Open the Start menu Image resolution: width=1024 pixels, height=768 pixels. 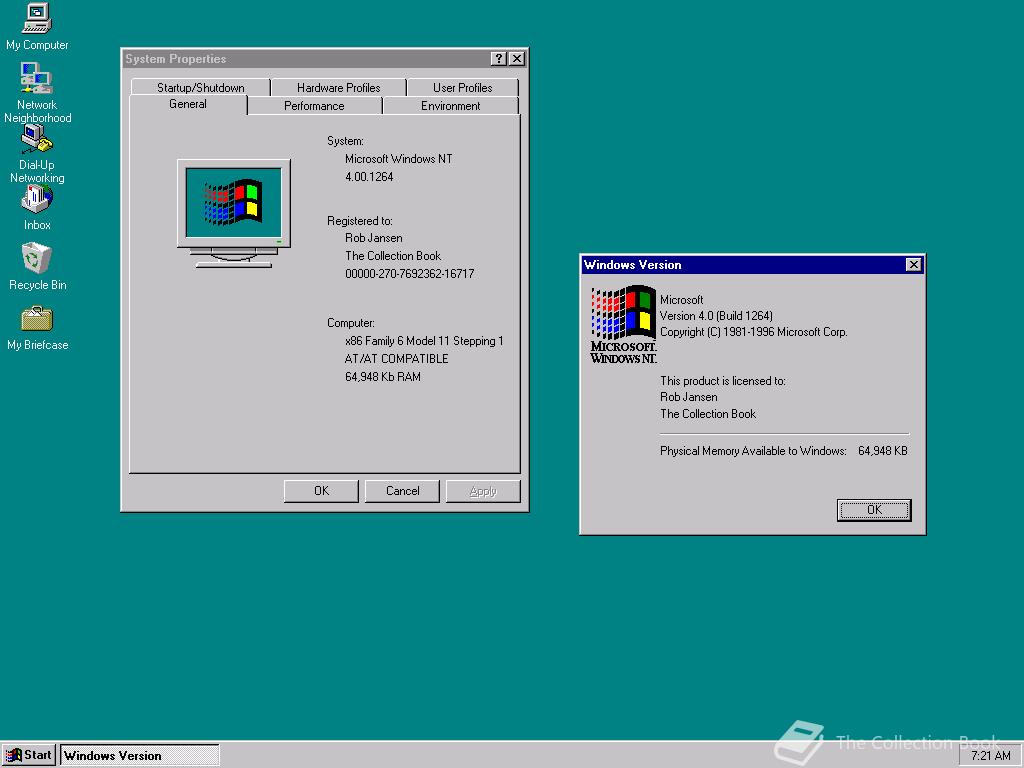coord(29,755)
